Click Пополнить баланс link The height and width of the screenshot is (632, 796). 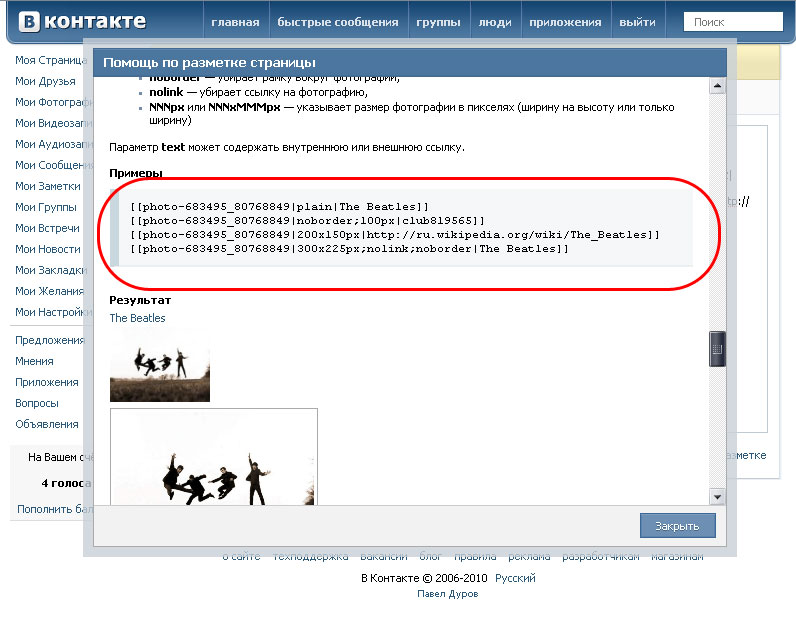55,509
